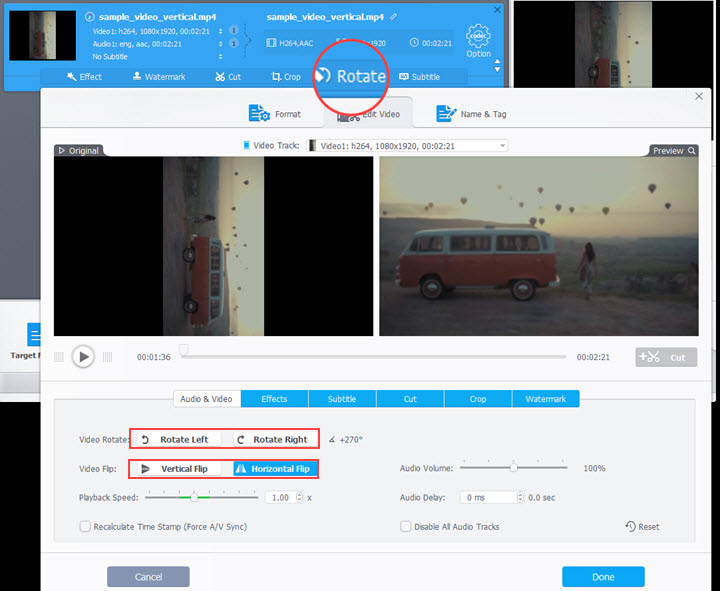The width and height of the screenshot is (720, 591).
Task: Select the Audio & Video sub-tab
Action: 207,399
